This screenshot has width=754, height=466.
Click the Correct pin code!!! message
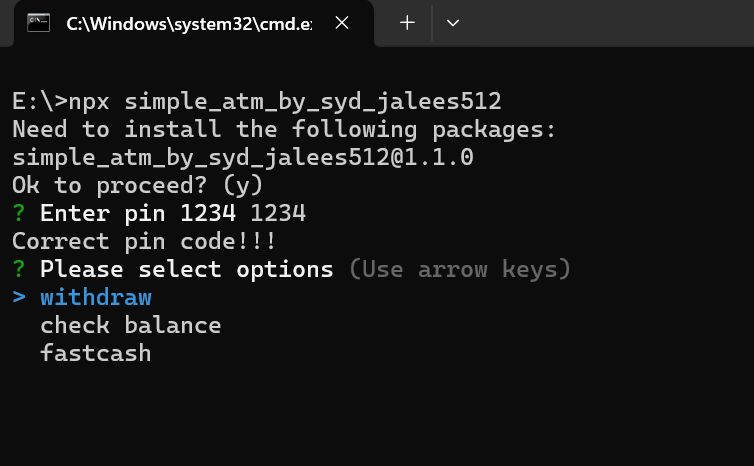pos(144,241)
